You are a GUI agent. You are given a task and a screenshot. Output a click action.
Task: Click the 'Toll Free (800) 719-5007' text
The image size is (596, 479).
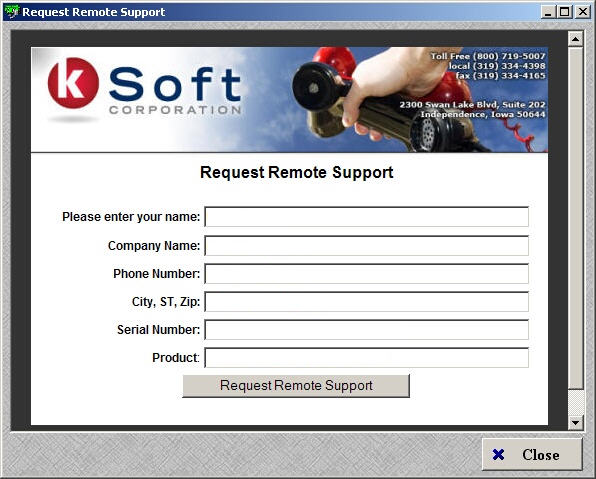coord(488,56)
